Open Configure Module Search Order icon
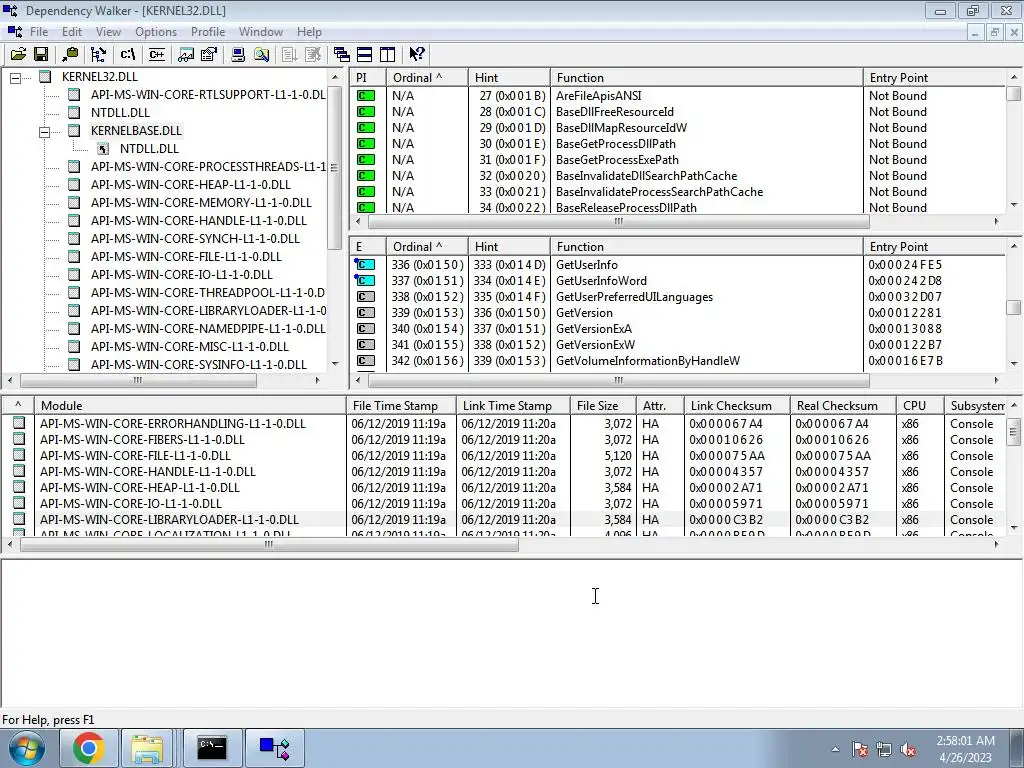Image resolution: width=1024 pixels, height=768 pixels. point(261,54)
